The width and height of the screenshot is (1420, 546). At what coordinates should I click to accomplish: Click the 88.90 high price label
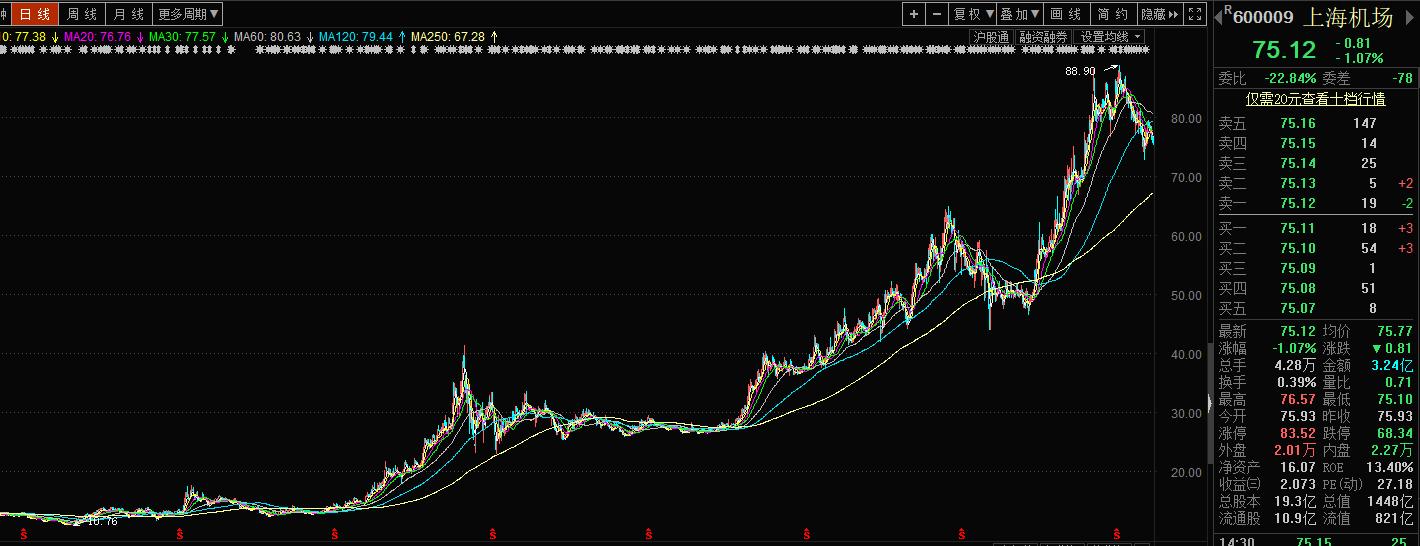[1080, 72]
